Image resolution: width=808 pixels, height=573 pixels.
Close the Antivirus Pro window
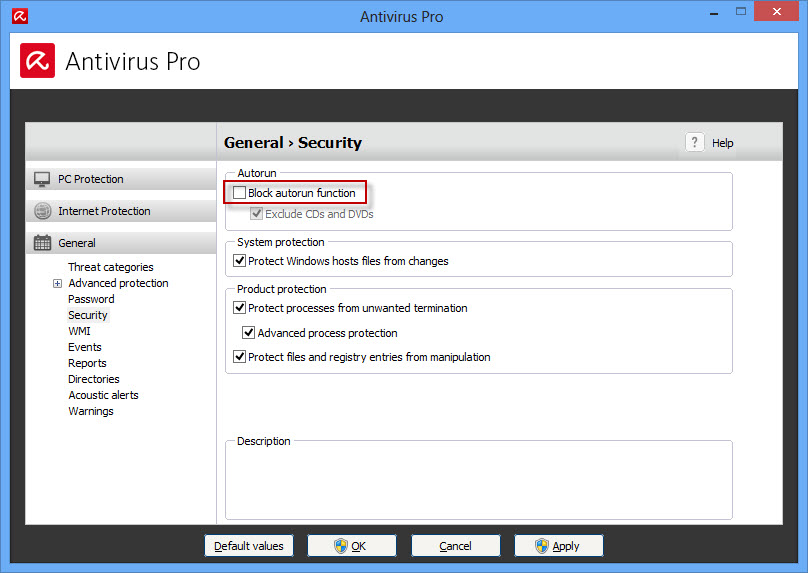tap(777, 11)
